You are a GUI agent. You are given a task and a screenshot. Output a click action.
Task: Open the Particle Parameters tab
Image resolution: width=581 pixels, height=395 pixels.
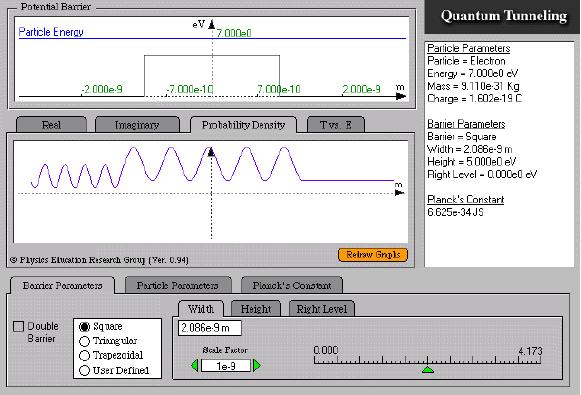178,285
